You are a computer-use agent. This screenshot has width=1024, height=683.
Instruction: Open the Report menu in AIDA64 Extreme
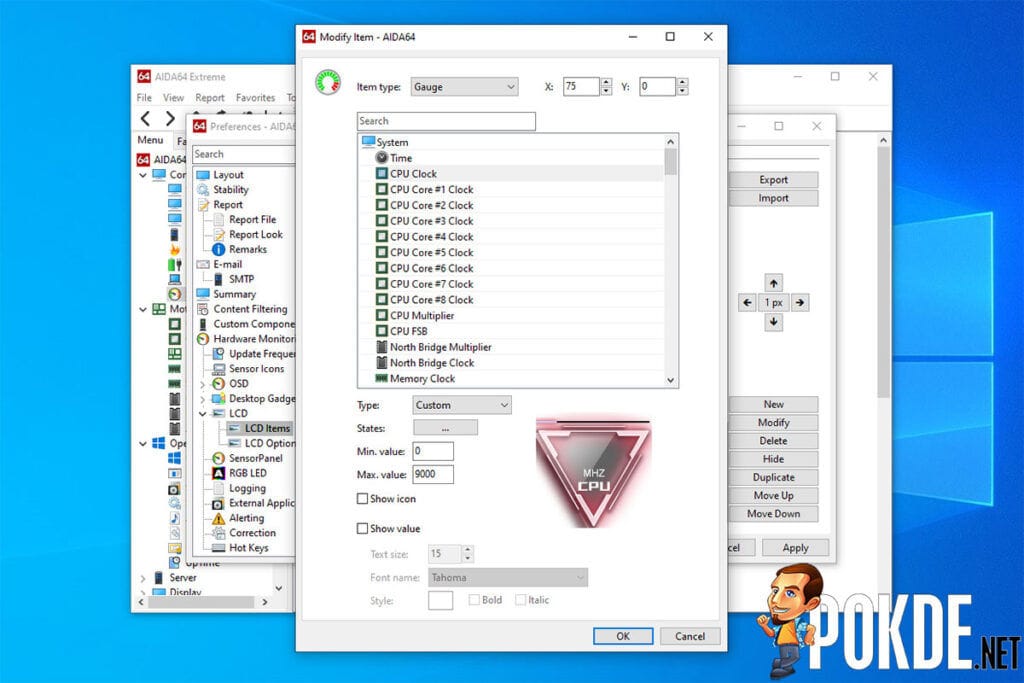pos(210,97)
